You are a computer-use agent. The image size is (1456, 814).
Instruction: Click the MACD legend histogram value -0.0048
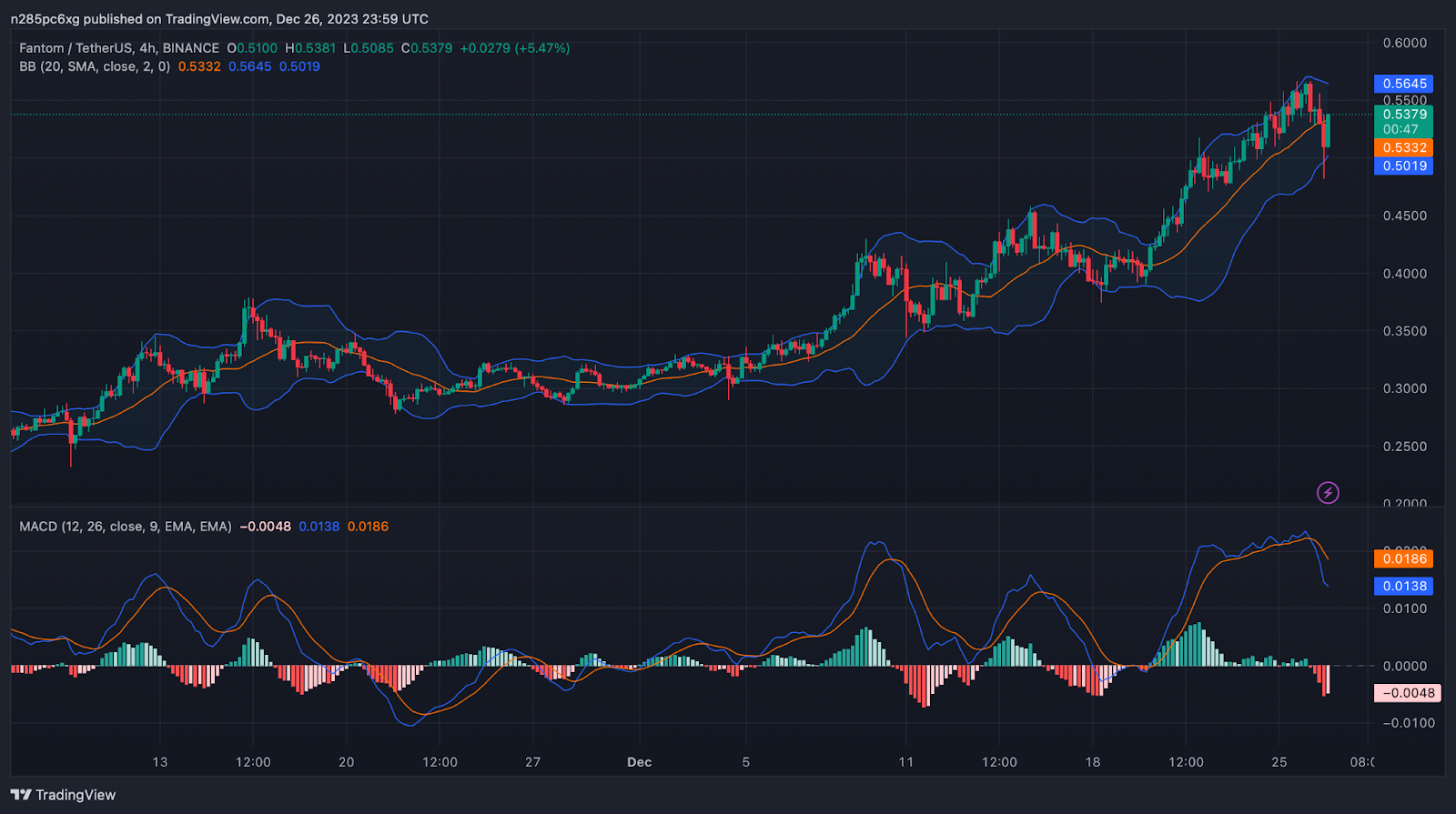(266, 527)
